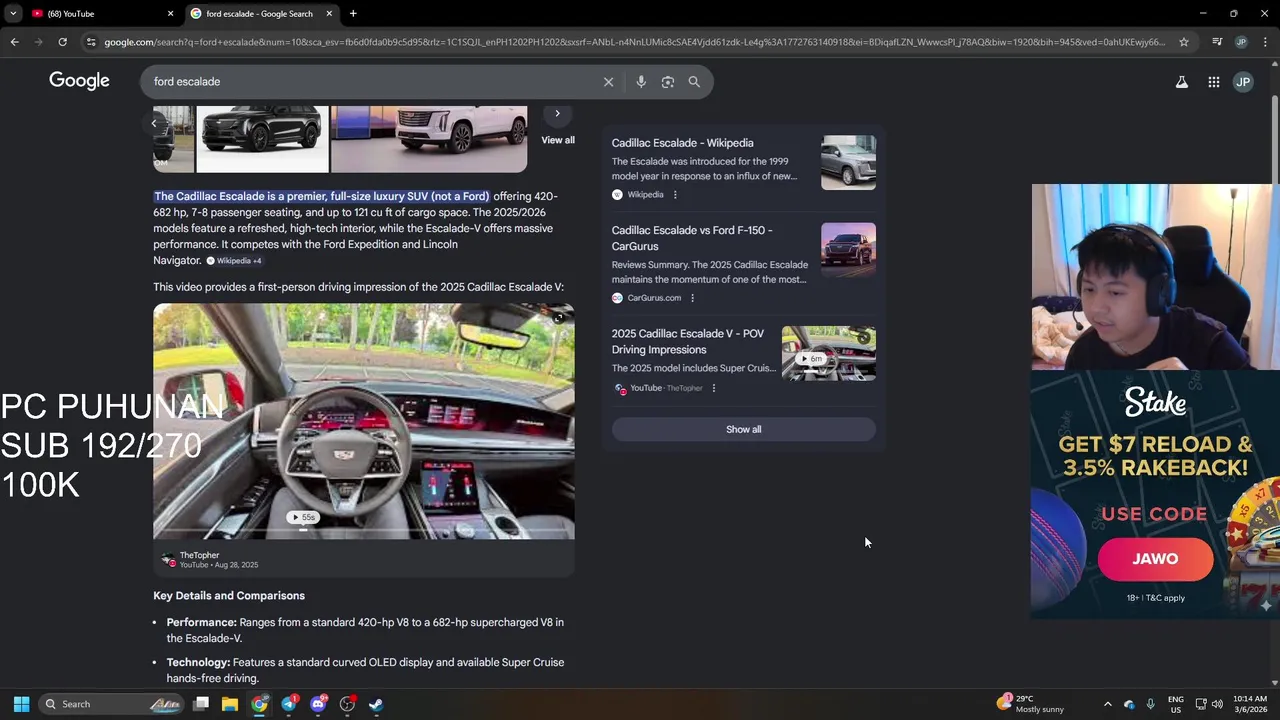Click the browser address bar URL
This screenshot has width=1280, height=720.
click(x=634, y=42)
